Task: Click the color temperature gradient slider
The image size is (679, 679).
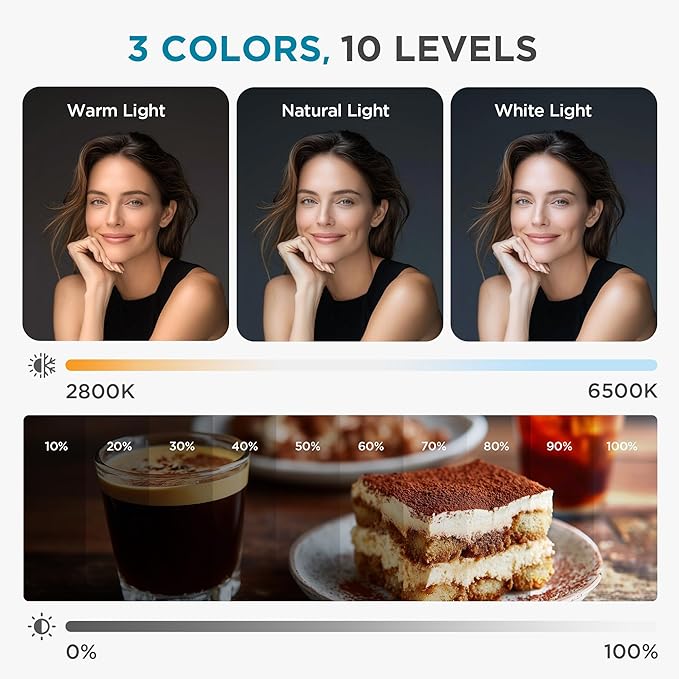Action: pos(361,365)
